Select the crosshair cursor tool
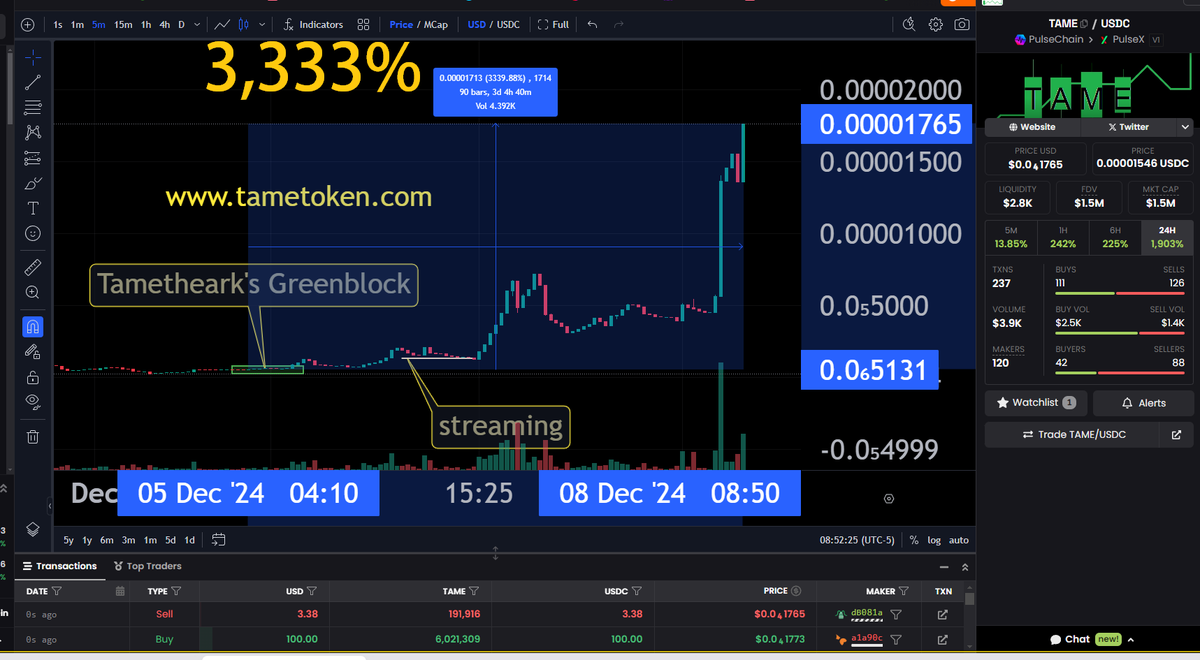 [x=33, y=56]
